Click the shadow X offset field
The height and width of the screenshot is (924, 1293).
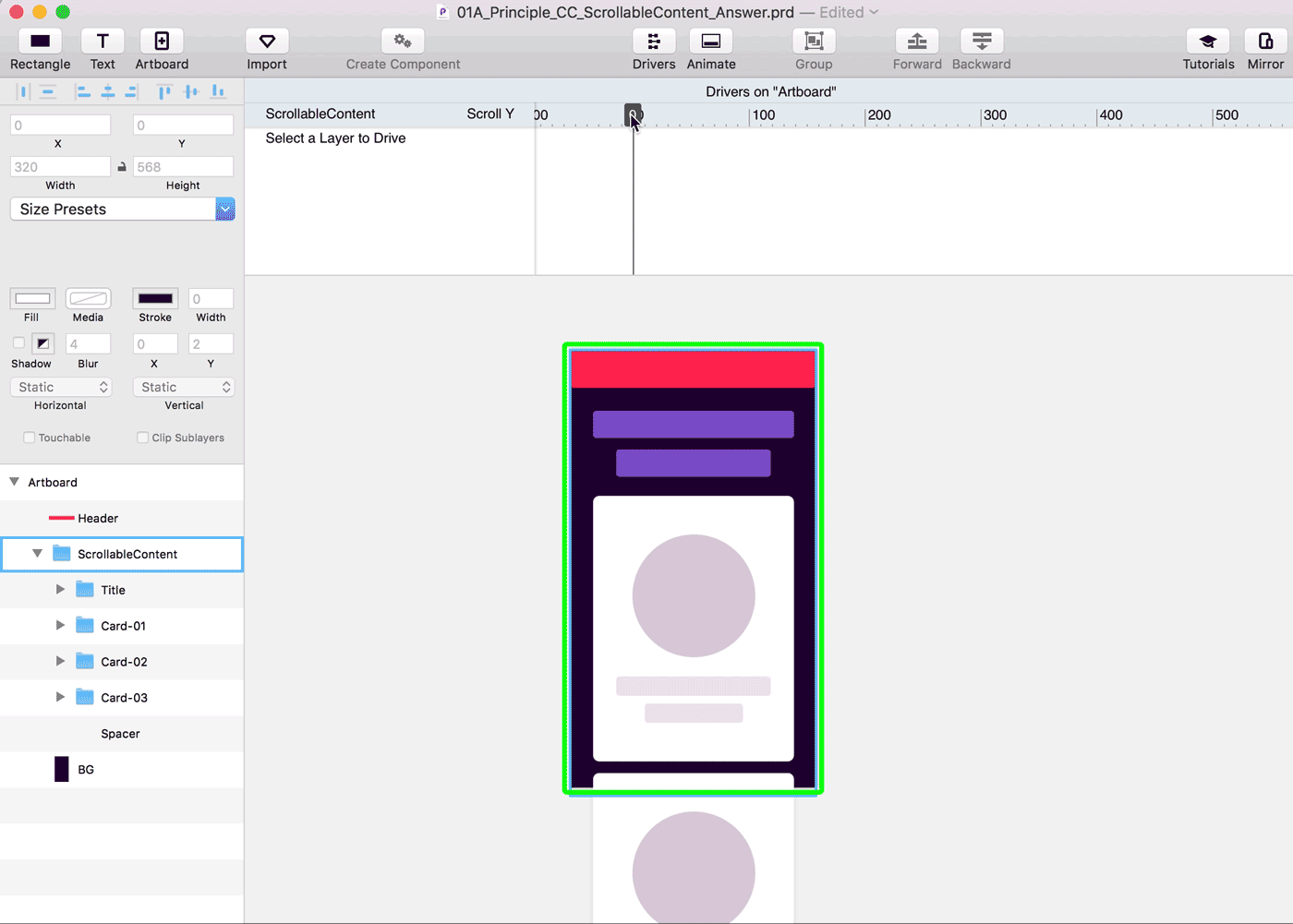pos(155,343)
